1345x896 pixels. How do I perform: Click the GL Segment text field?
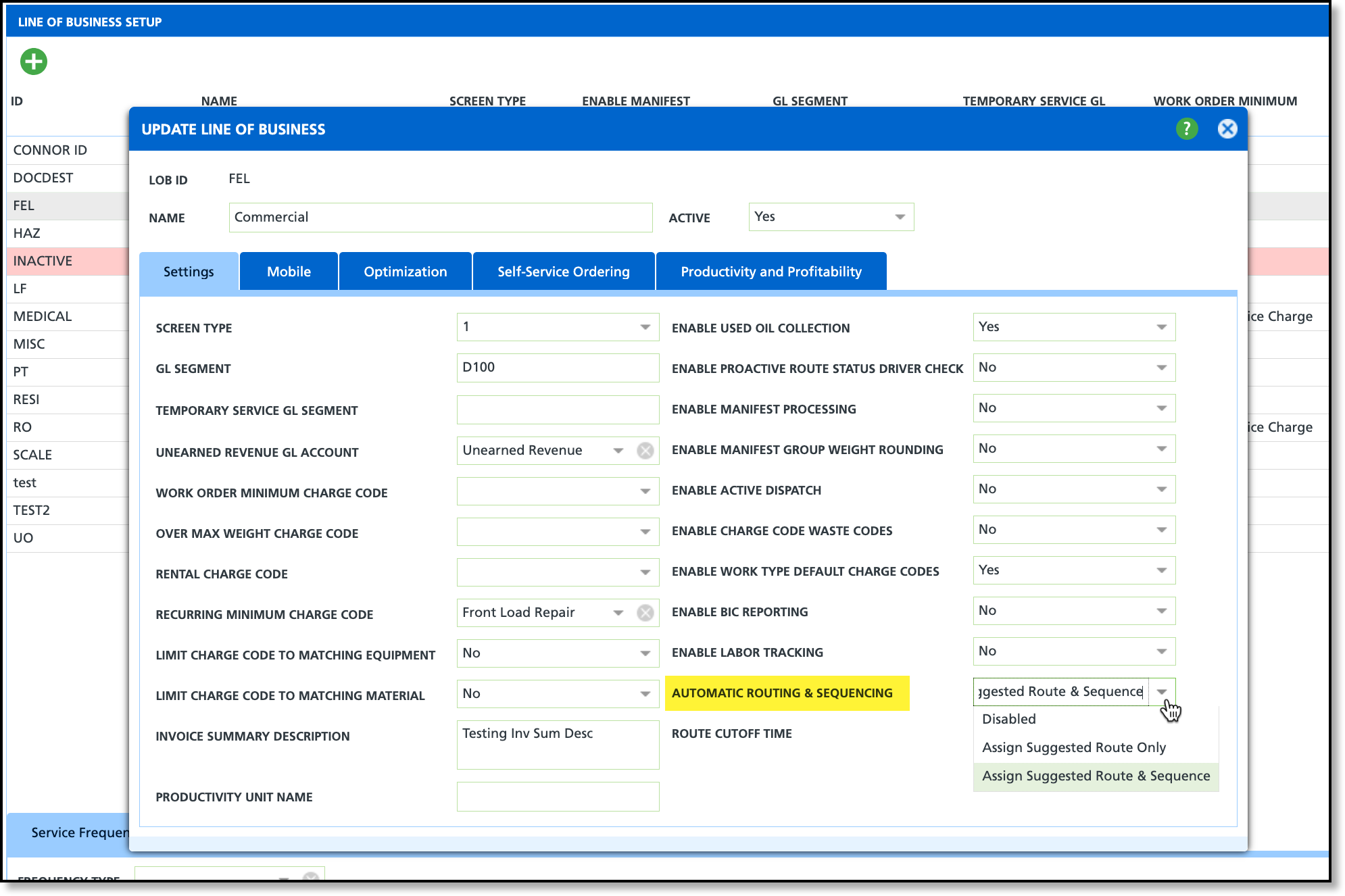pos(557,368)
